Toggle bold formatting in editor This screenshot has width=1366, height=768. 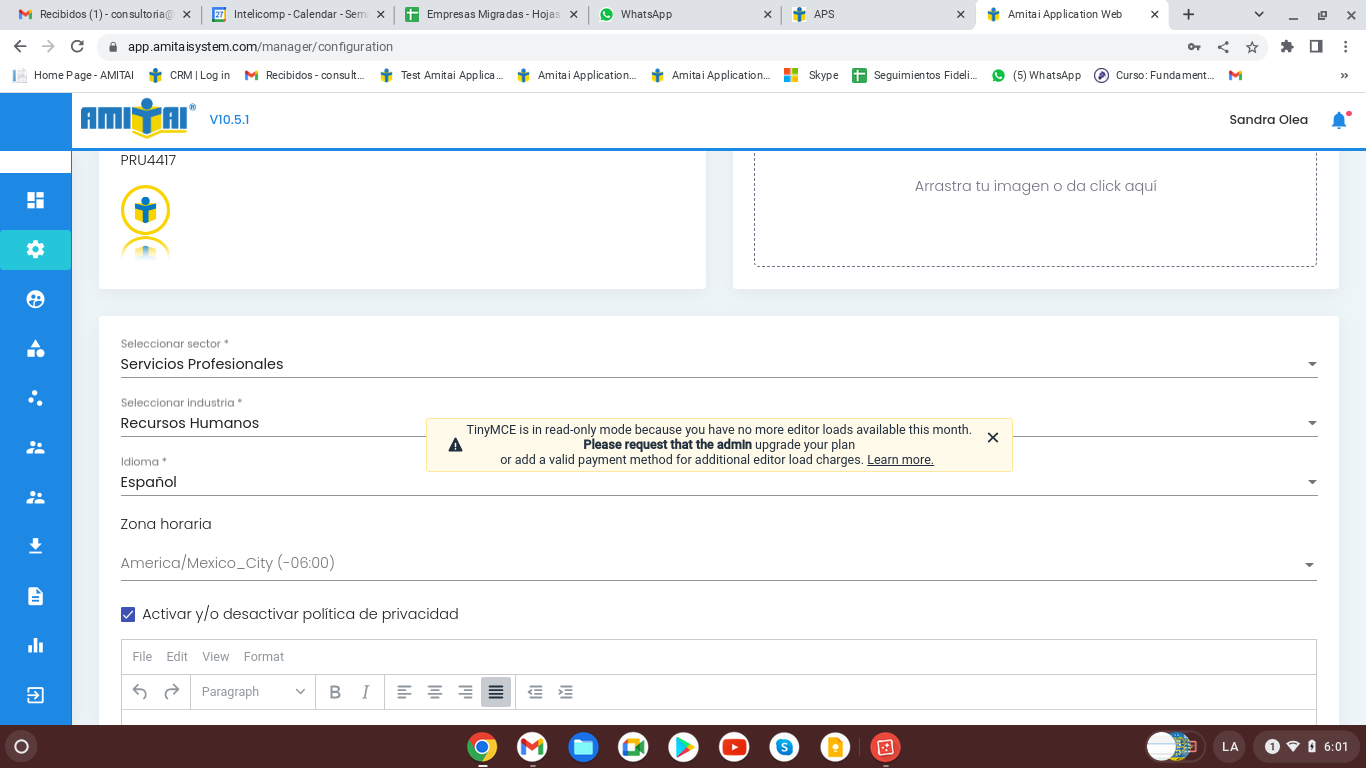coord(335,692)
